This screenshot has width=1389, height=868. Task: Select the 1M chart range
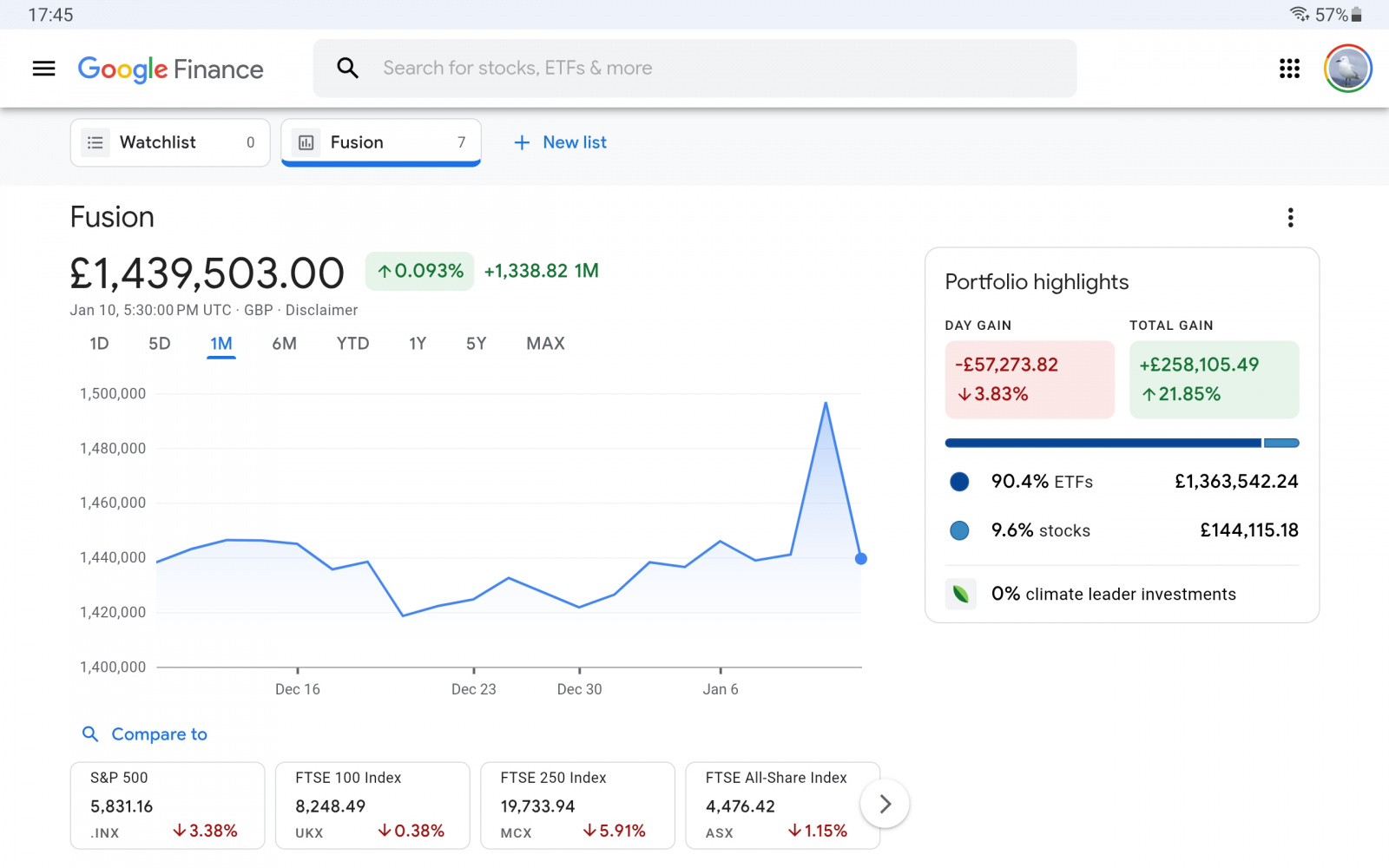click(x=221, y=344)
